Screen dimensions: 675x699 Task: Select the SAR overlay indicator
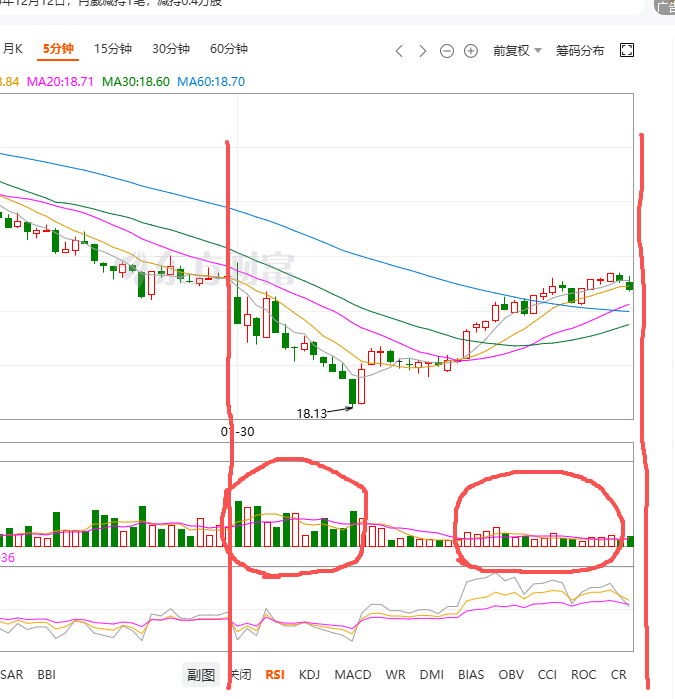12,674
